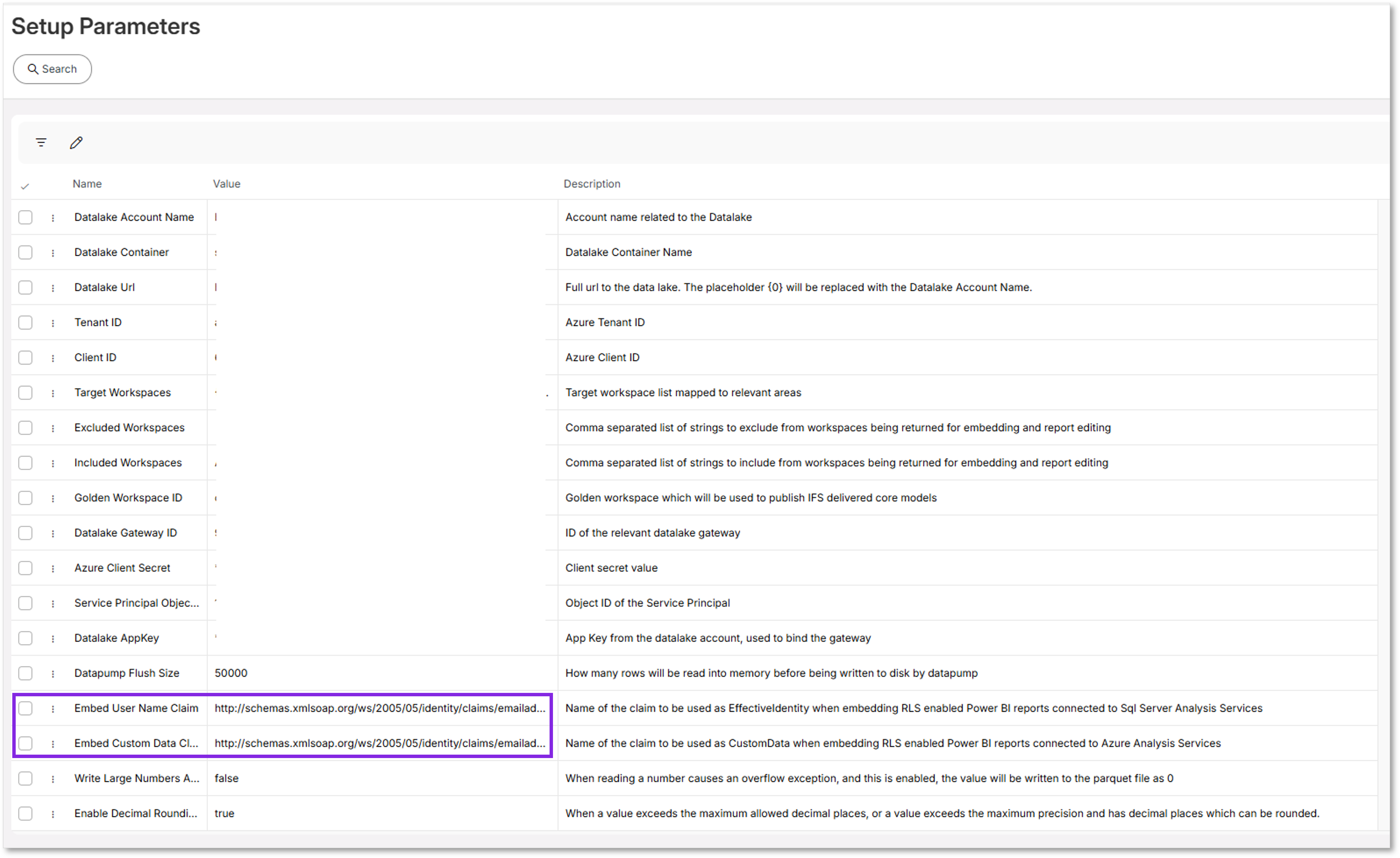1400x858 pixels.
Task: Open row menu for Datalake Gateway ID
Action: click(x=53, y=534)
